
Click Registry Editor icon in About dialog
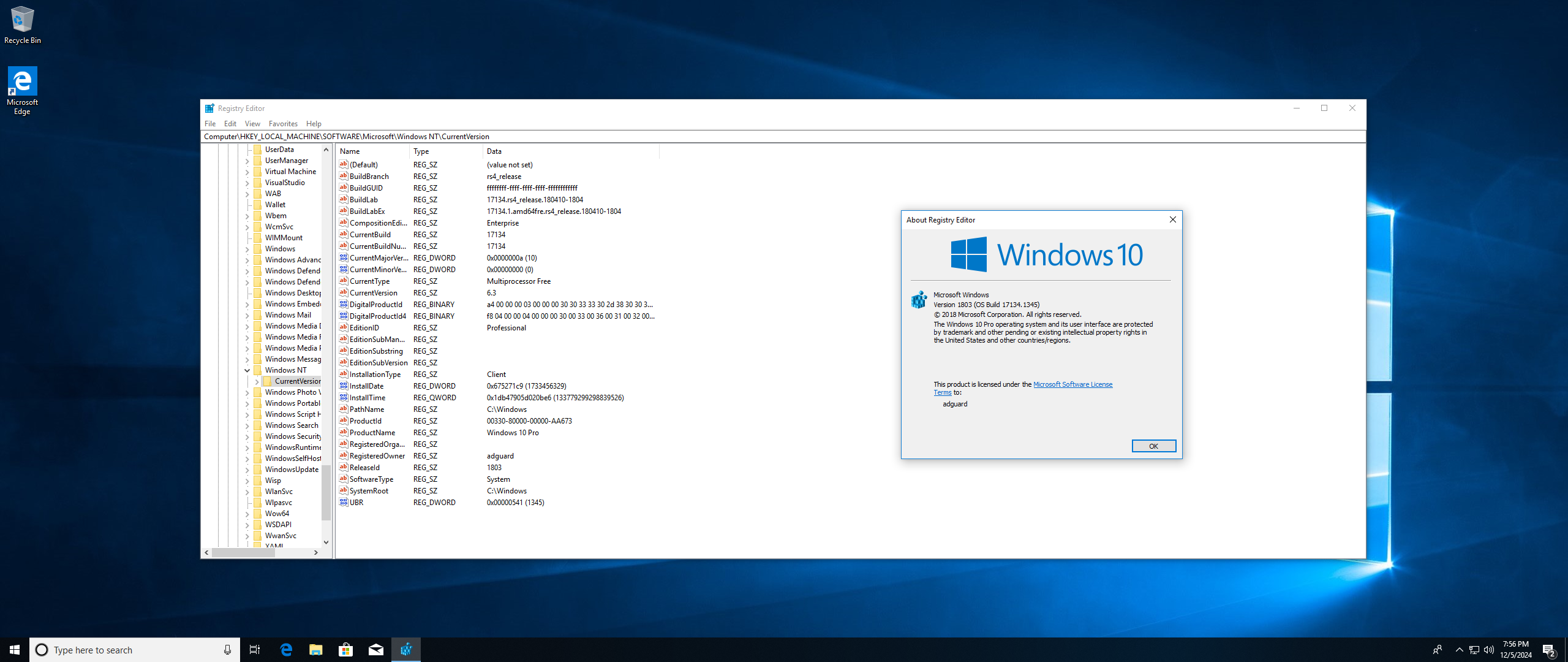919,300
